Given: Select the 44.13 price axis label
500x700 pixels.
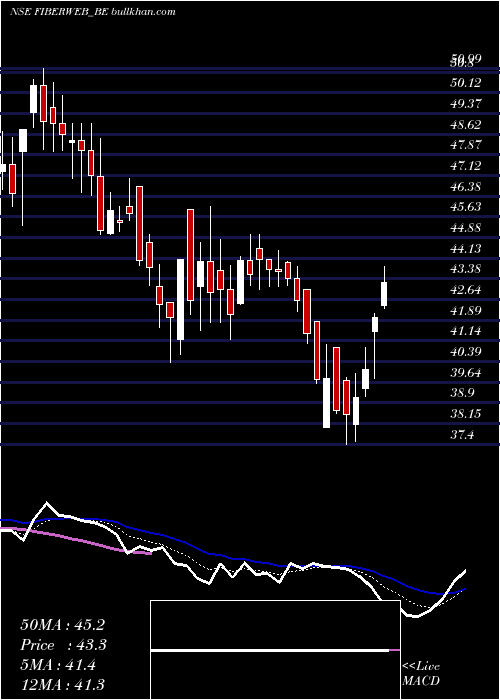Looking at the screenshot, I should coord(466,249).
